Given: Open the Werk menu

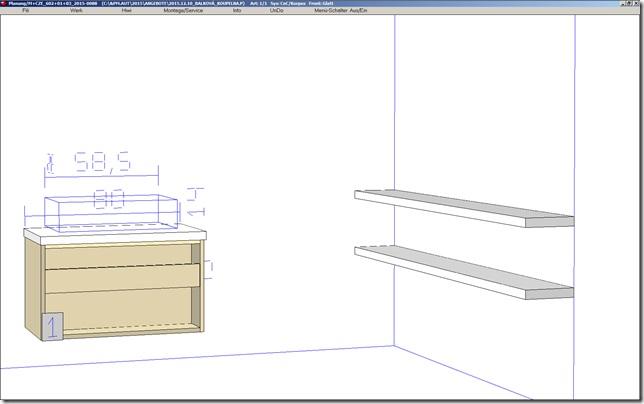Looking at the screenshot, I should [76, 9].
